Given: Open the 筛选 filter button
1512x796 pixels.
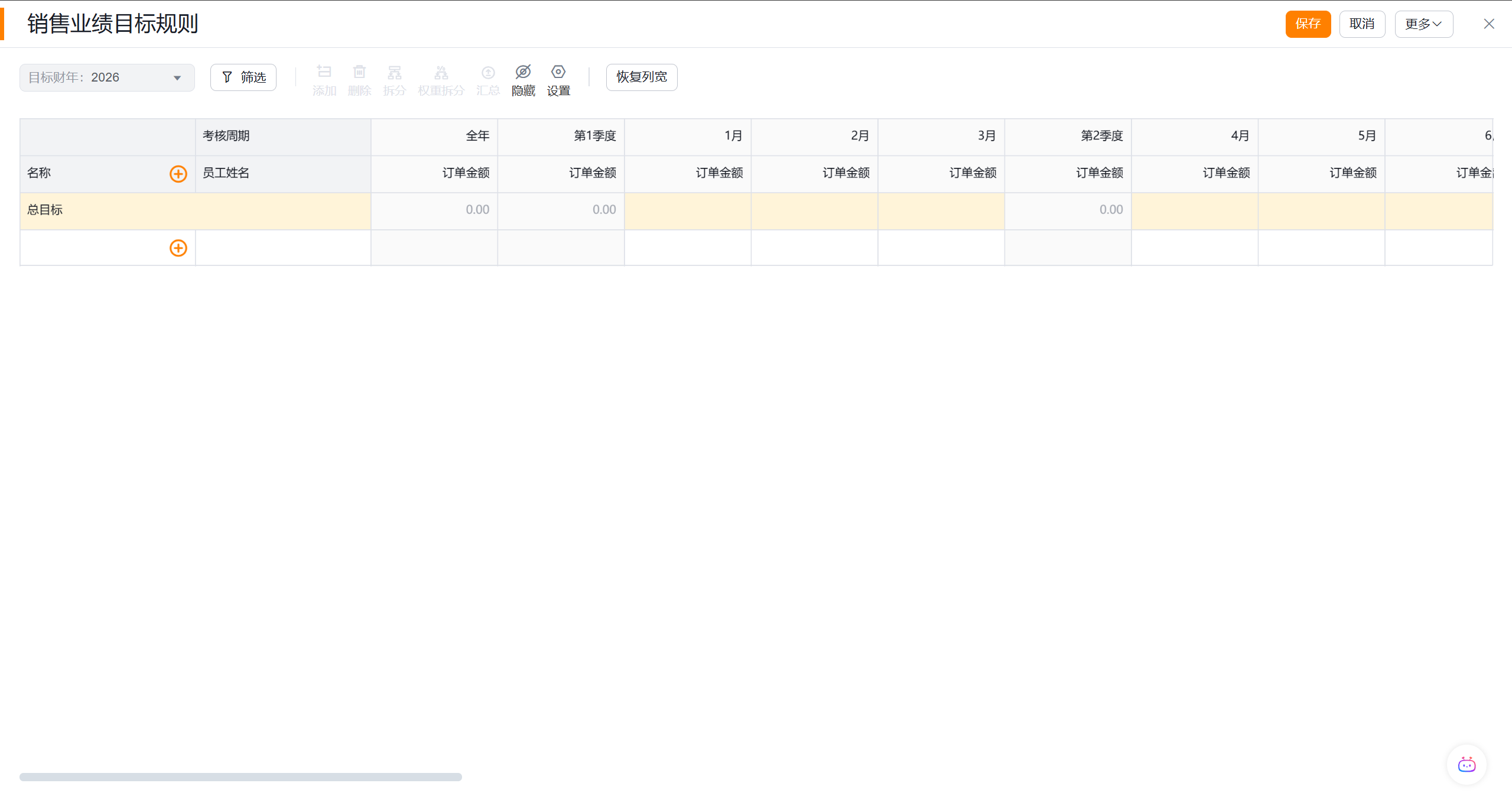Looking at the screenshot, I should pyautogui.click(x=243, y=77).
